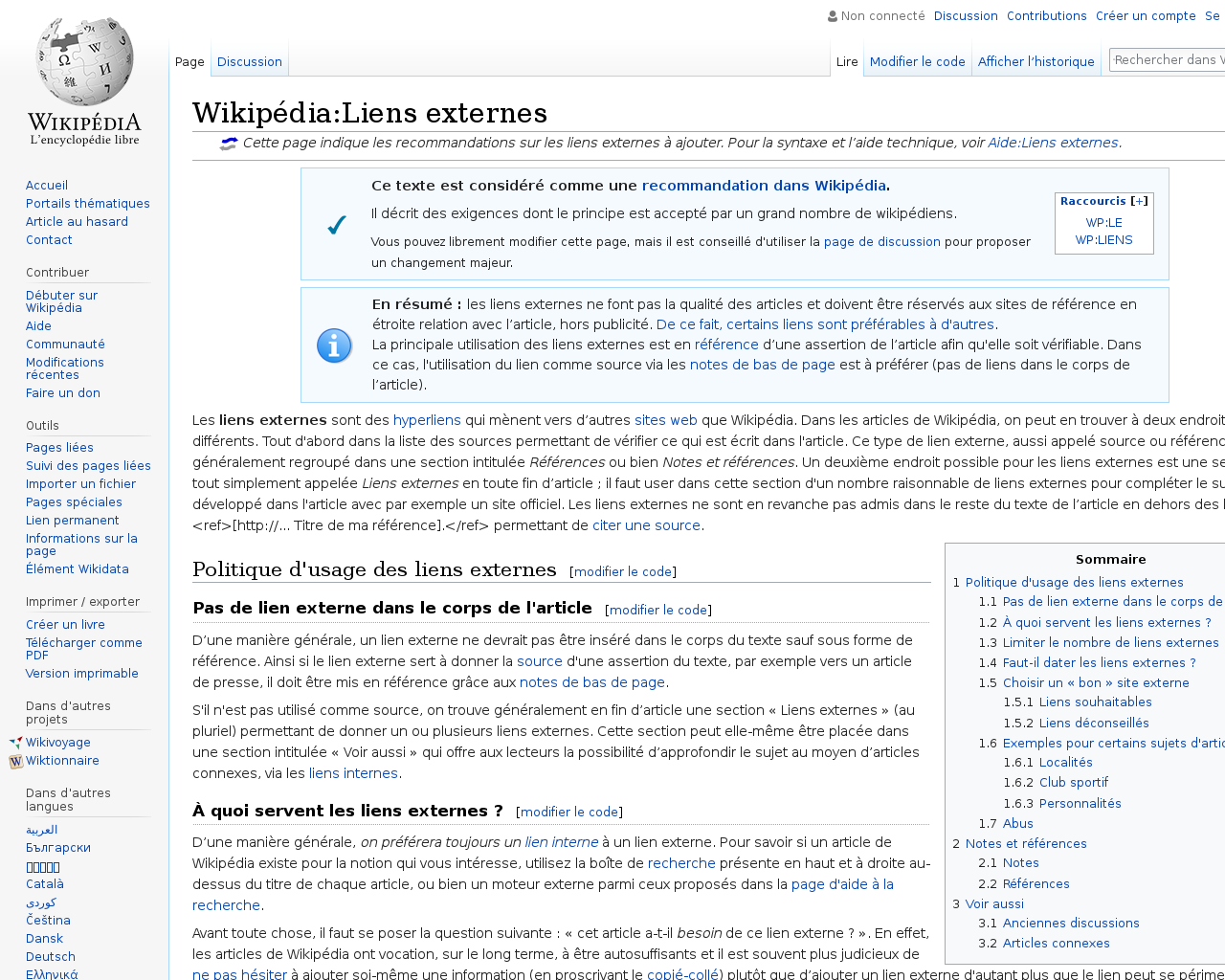
Task: Open page d'aide à la recherche link
Action: [x=543, y=895]
